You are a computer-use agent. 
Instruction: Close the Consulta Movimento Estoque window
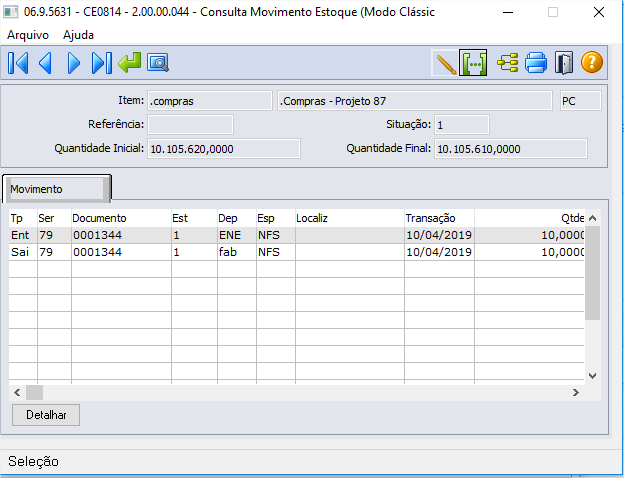pyautogui.click(x=599, y=12)
